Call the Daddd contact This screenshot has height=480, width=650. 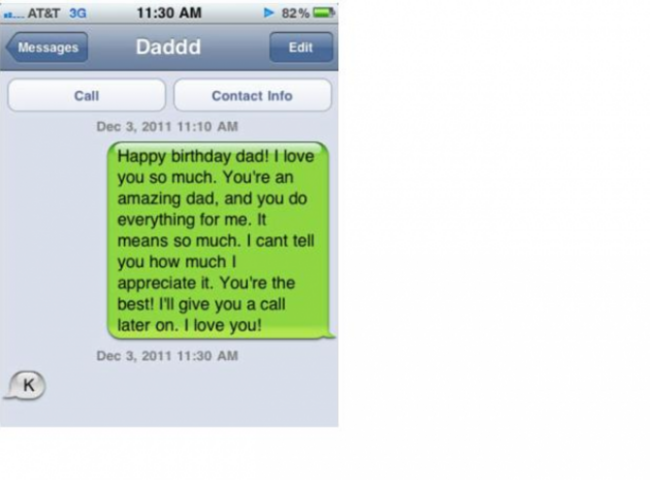[87, 95]
